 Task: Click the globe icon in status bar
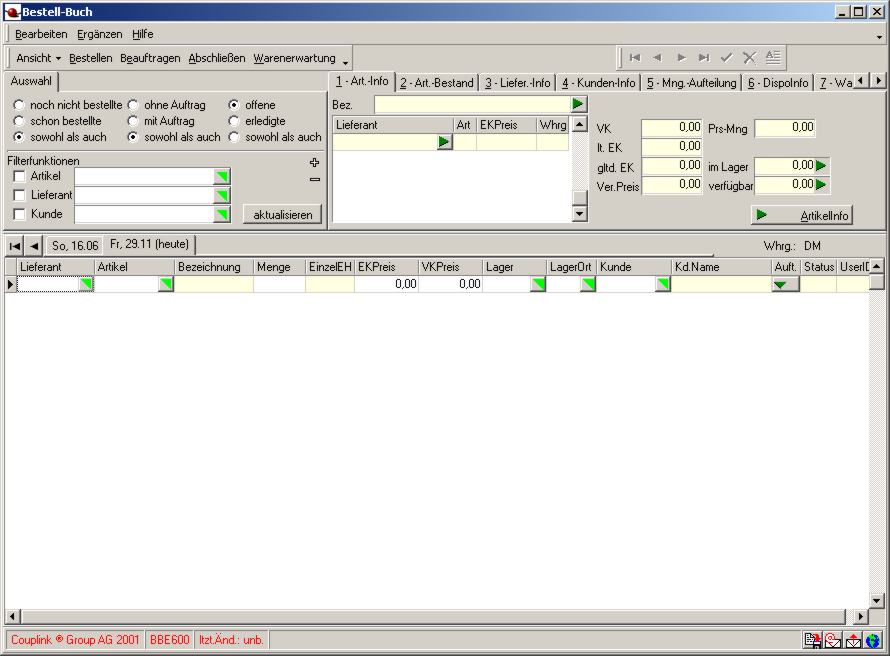pyautogui.click(x=873, y=640)
